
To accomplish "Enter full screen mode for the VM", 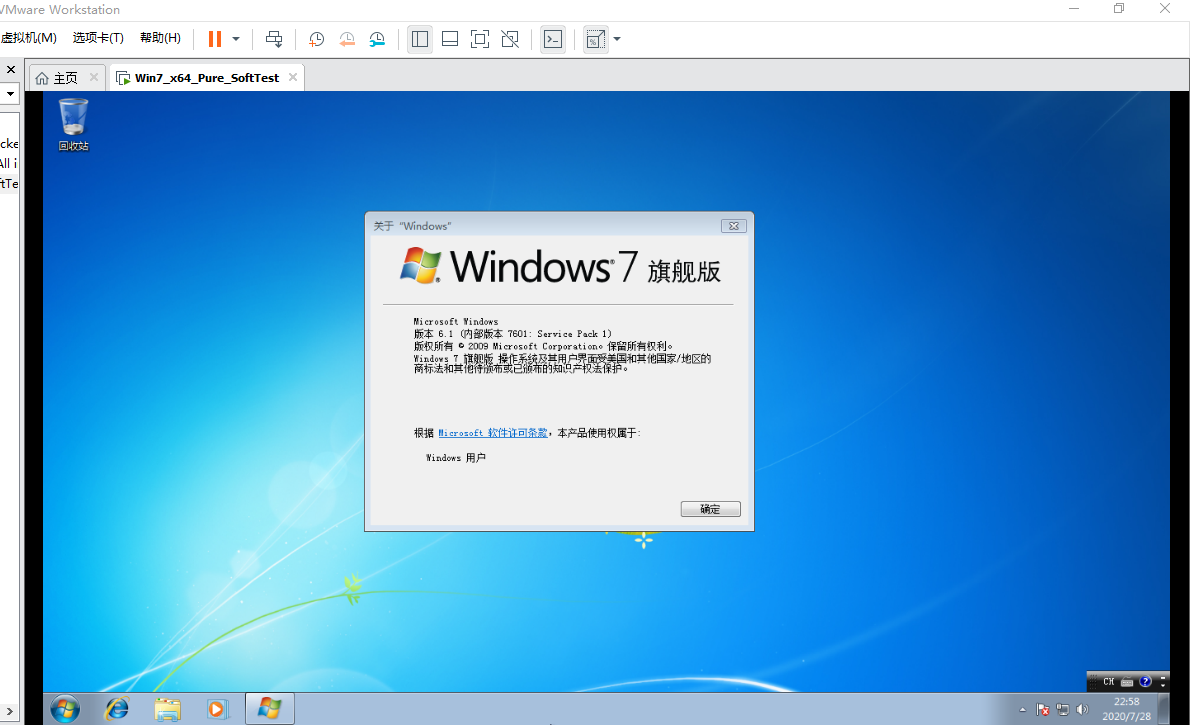I will (480, 39).
